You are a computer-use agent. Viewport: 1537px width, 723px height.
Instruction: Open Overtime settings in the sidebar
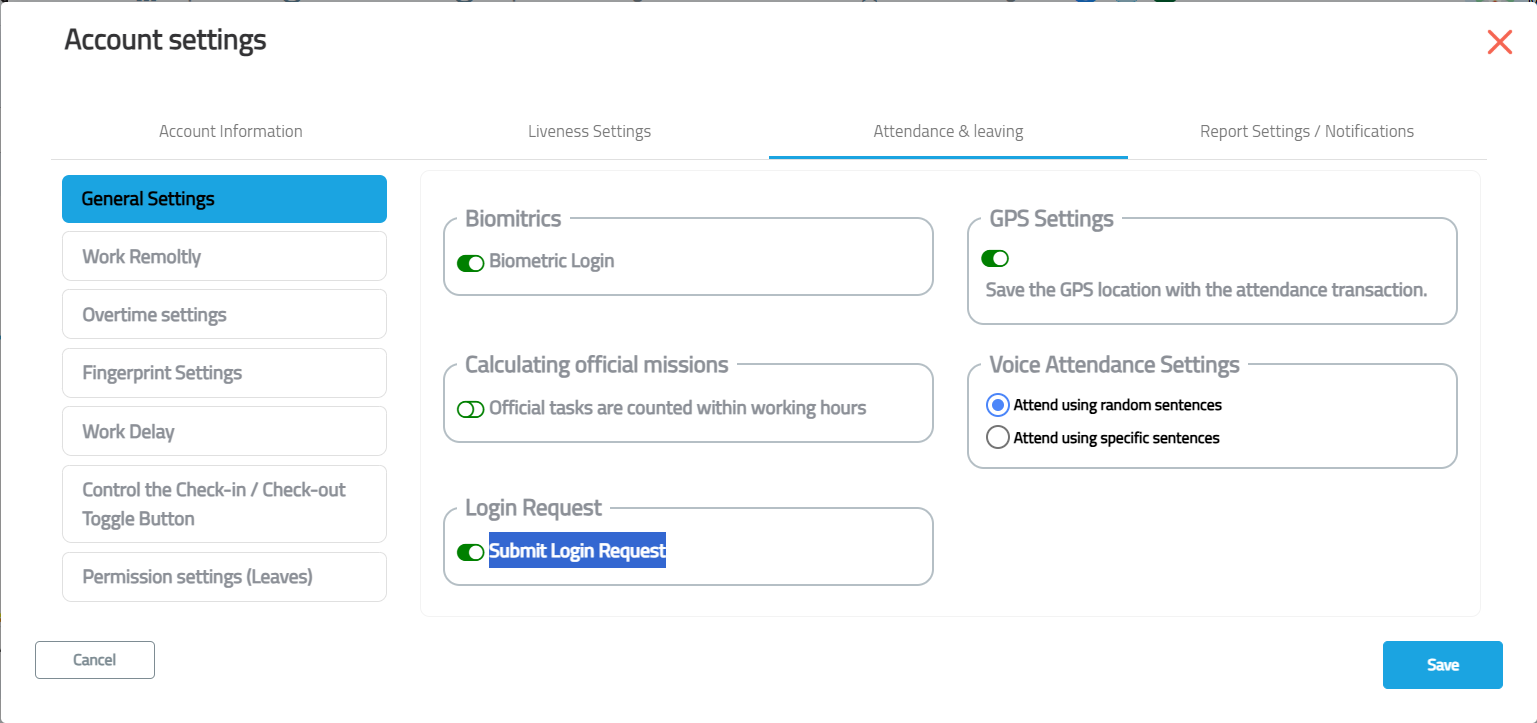click(x=224, y=315)
